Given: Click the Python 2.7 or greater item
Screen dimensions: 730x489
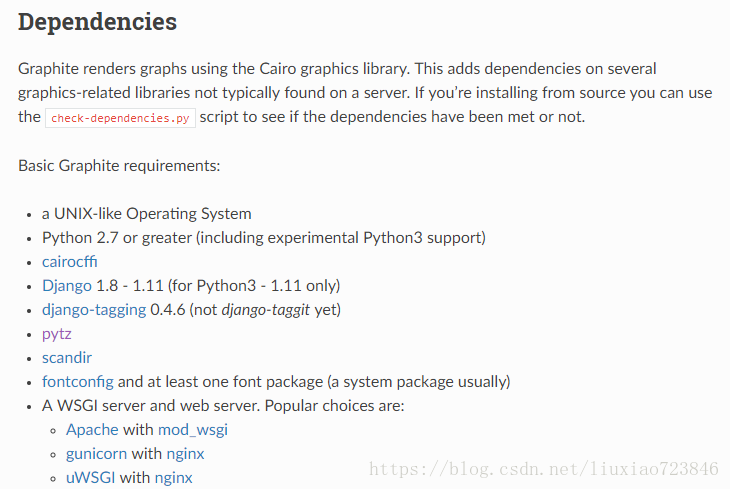Looking at the screenshot, I should tap(264, 238).
